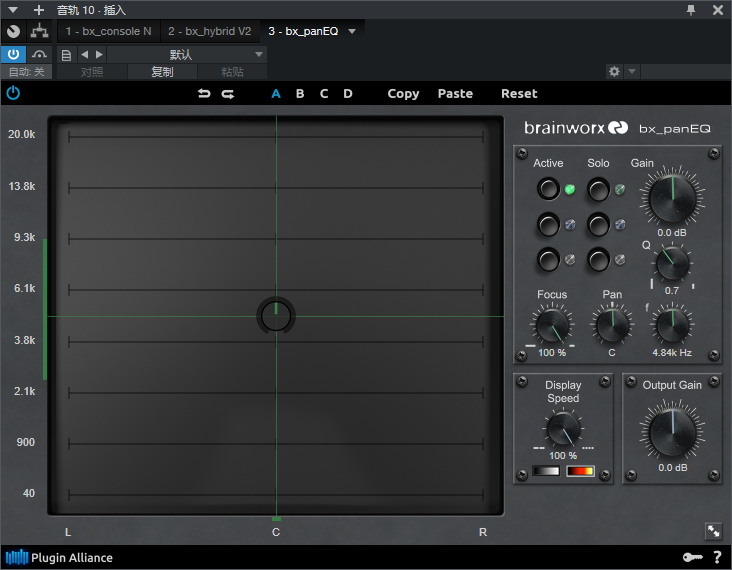The height and width of the screenshot is (570, 732).
Task: Go to next preset arrow
Action: (x=99, y=55)
